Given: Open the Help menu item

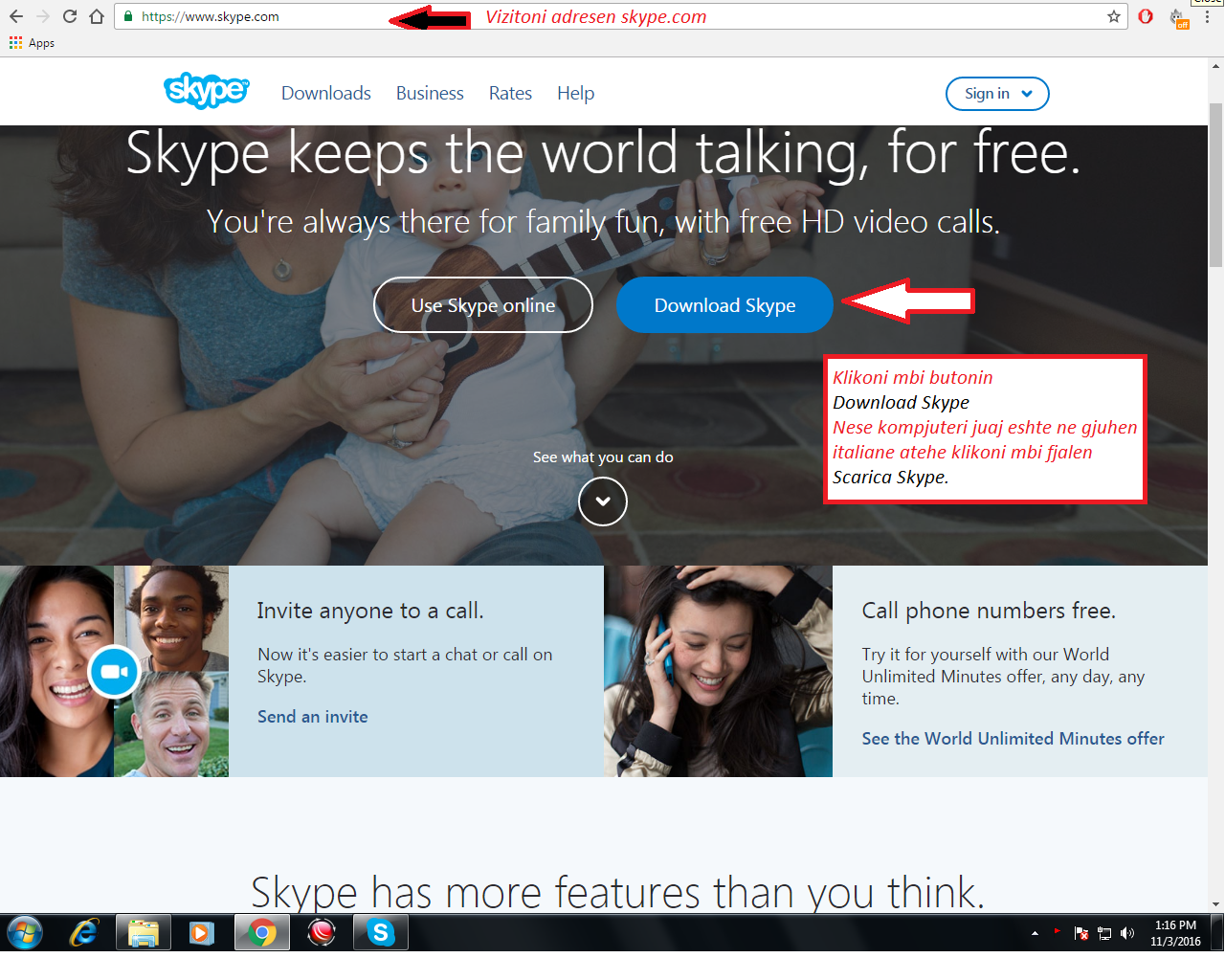Looking at the screenshot, I should (576, 93).
